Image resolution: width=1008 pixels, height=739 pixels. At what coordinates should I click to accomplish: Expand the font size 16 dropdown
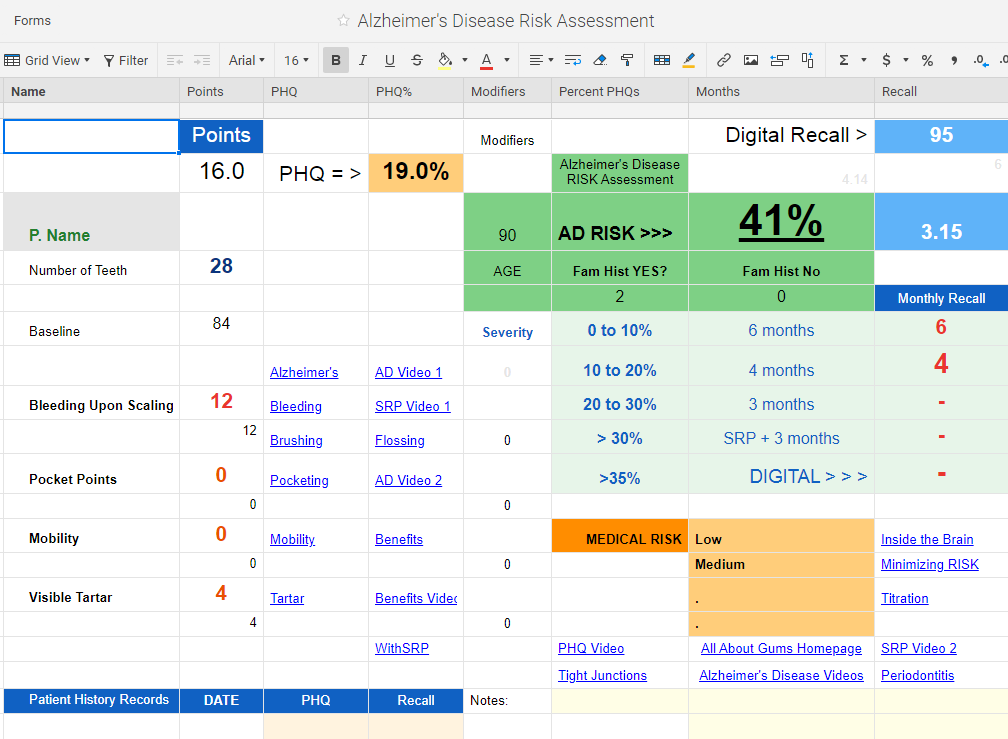(x=297, y=60)
